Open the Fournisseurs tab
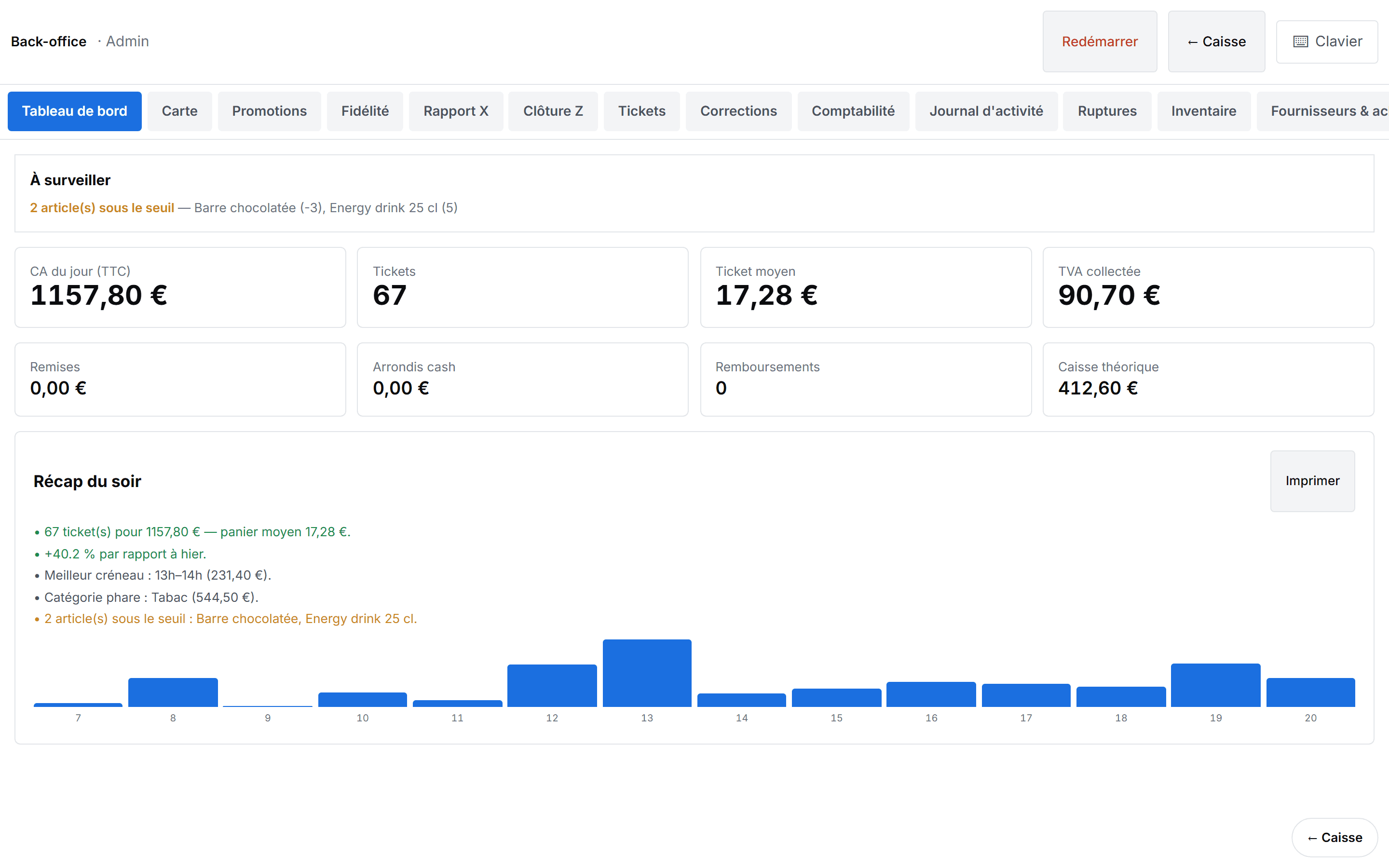The image size is (1389, 868). [x=1322, y=111]
